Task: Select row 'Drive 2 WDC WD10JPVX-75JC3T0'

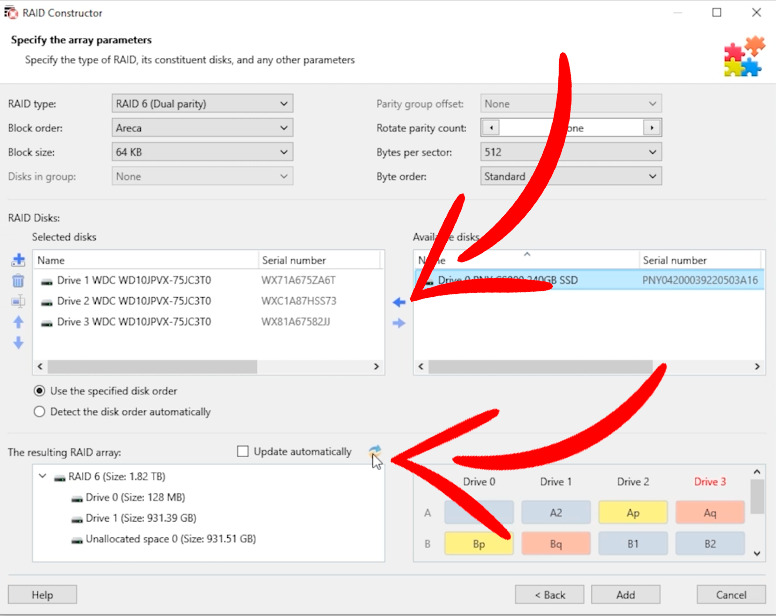Action: pyautogui.click(x=208, y=301)
